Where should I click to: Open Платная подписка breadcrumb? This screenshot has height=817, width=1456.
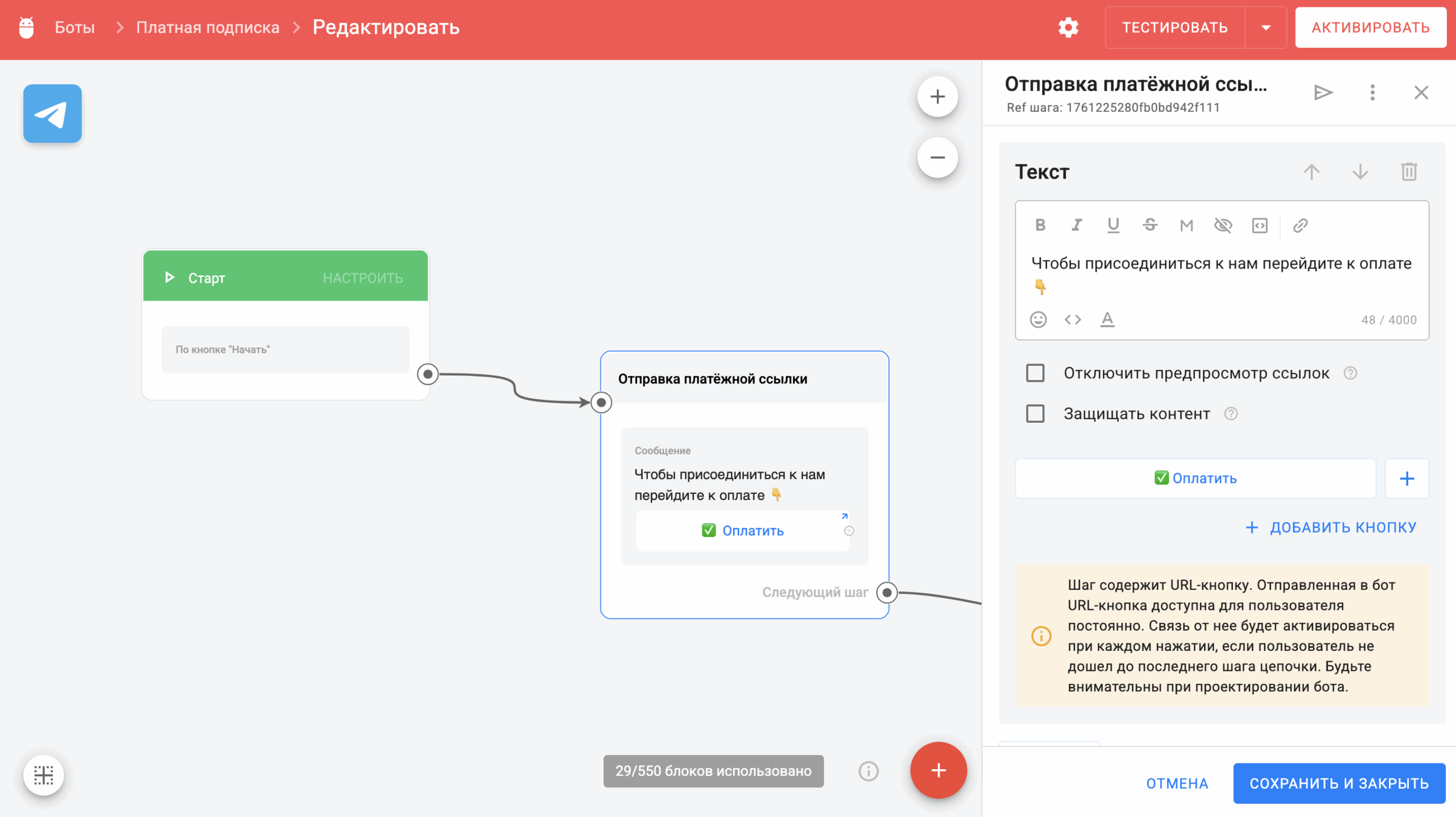pyautogui.click(x=208, y=27)
